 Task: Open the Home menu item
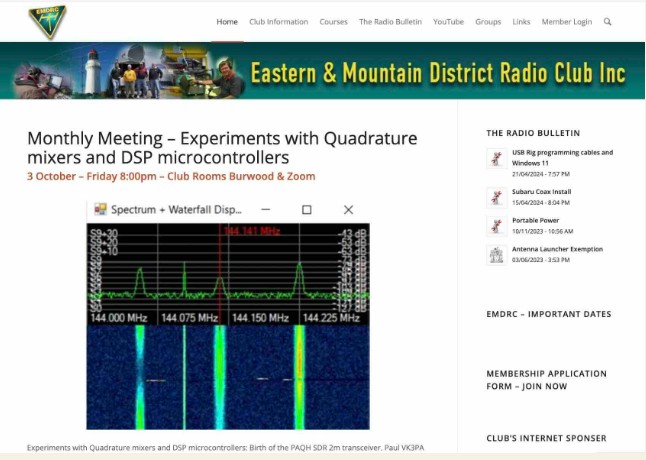point(227,22)
